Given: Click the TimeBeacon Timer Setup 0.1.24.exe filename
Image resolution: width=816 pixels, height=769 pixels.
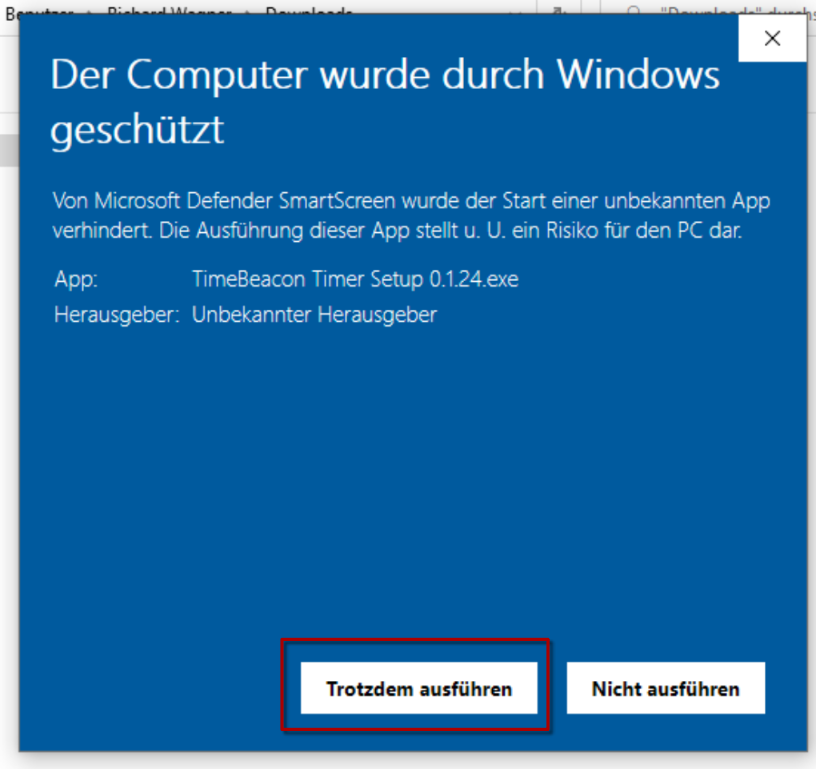Looking at the screenshot, I should coord(355,279).
